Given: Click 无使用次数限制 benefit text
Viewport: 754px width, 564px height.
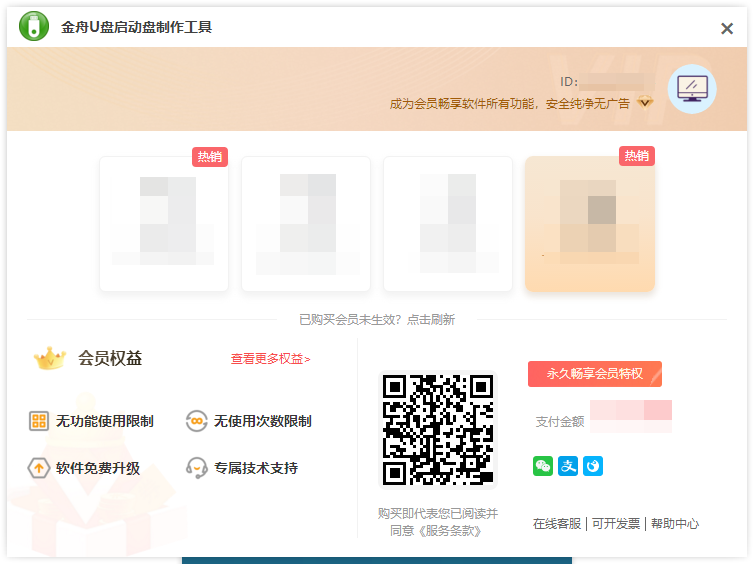Looking at the screenshot, I should tap(263, 421).
